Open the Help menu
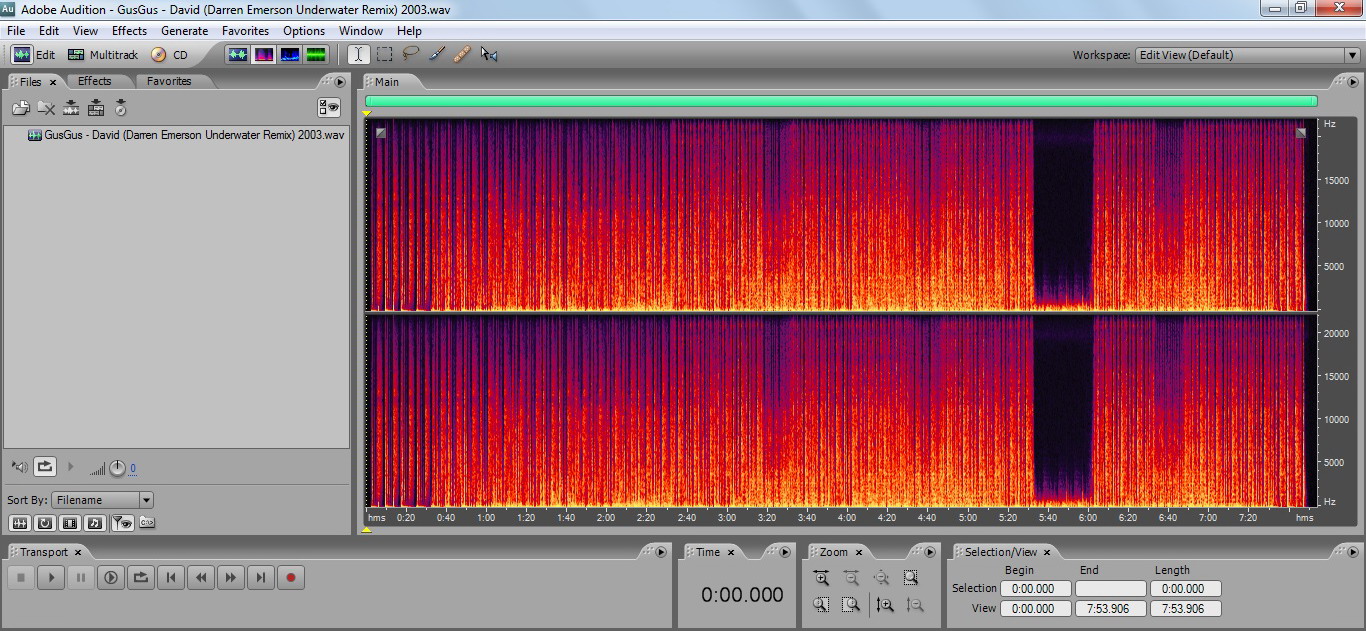 pyautogui.click(x=409, y=31)
